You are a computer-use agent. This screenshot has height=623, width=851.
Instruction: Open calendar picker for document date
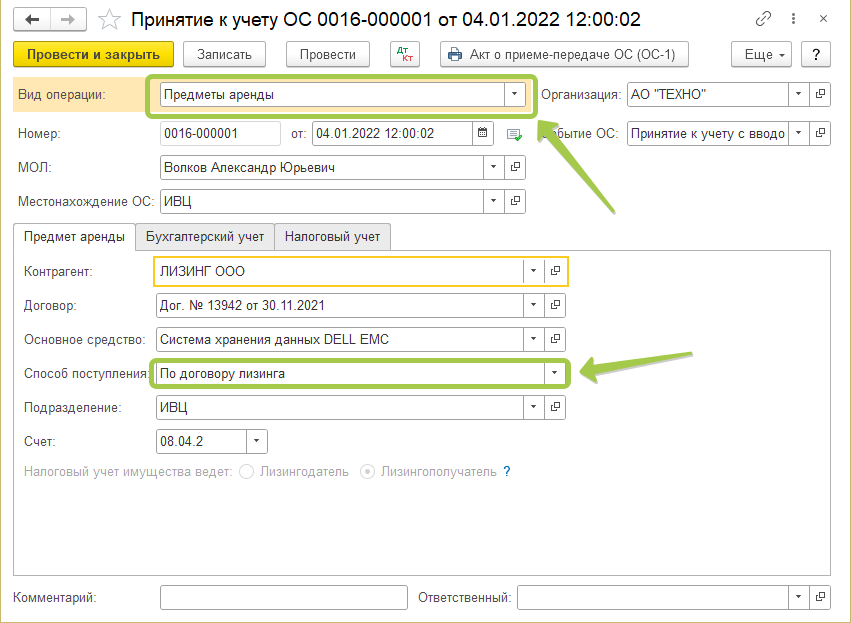(484, 133)
